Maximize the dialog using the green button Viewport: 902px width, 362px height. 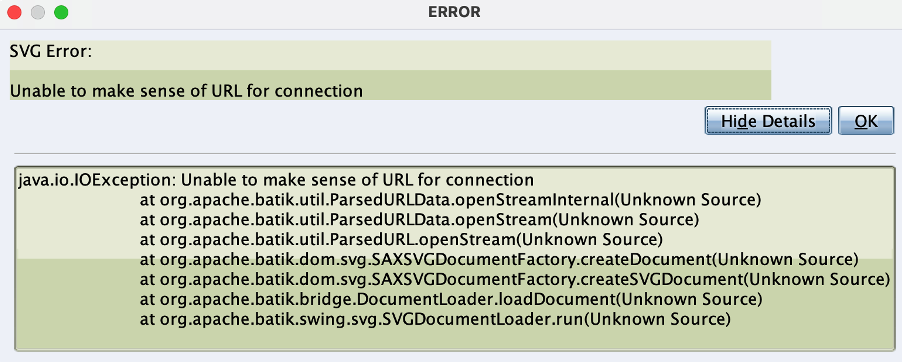[60, 12]
